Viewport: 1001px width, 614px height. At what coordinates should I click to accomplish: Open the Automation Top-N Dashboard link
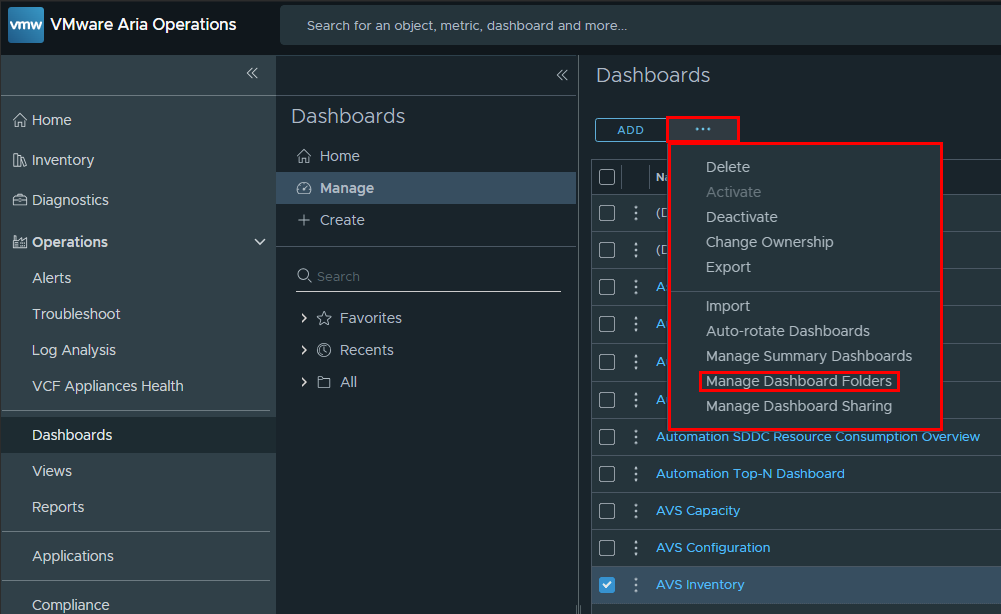750,474
